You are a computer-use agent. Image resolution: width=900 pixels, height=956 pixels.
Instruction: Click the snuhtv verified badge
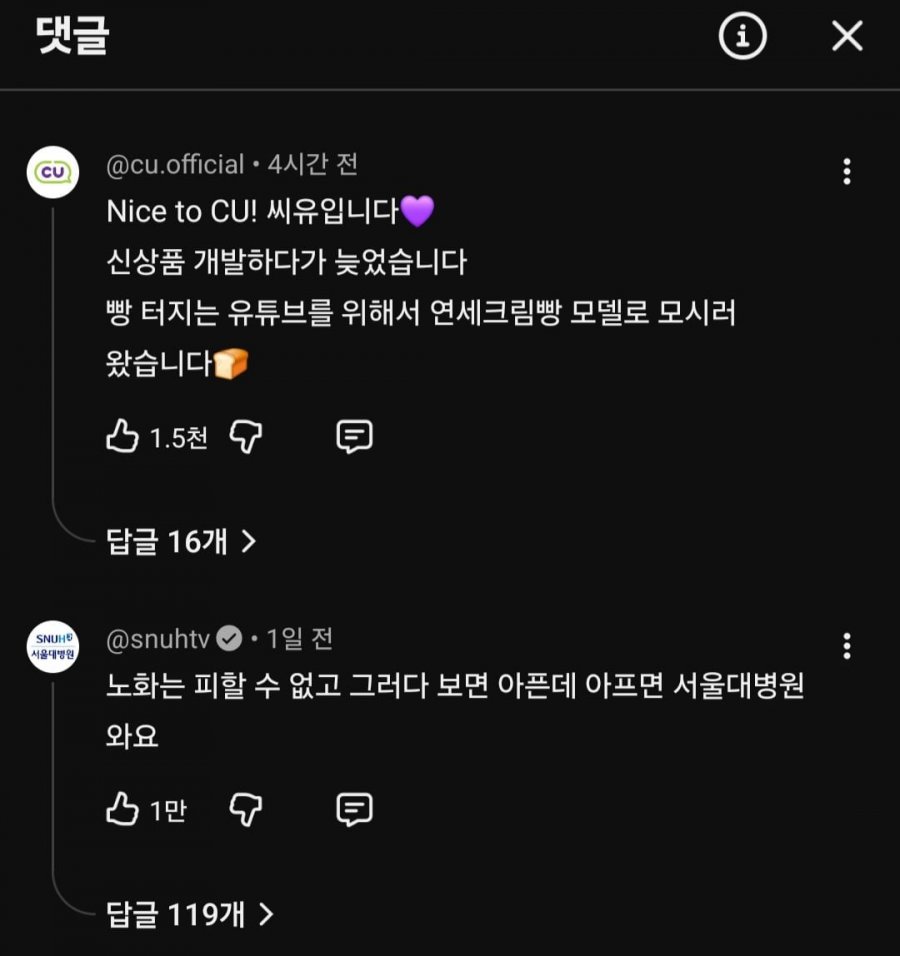pyautogui.click(x=229, y=638)
